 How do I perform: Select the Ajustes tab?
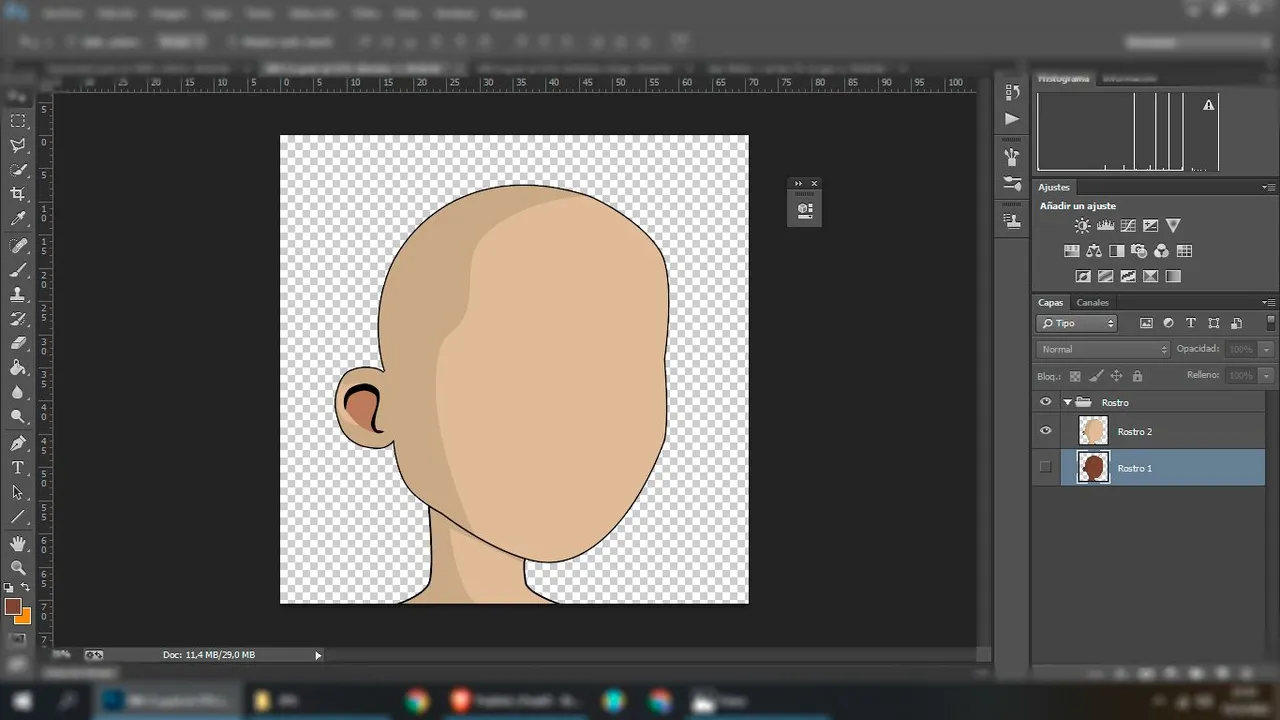(1054, 187)
